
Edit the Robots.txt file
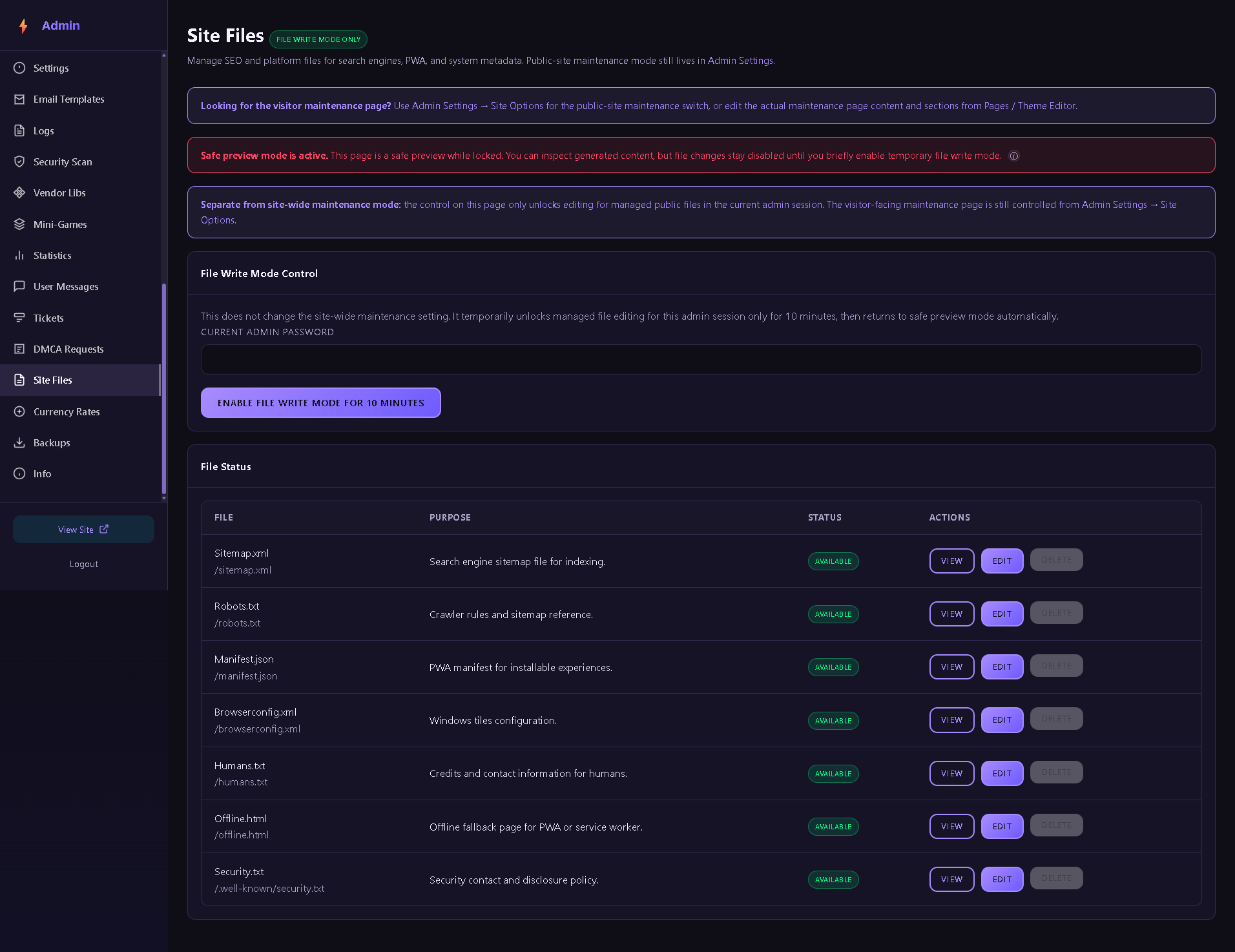point(1002,614)
